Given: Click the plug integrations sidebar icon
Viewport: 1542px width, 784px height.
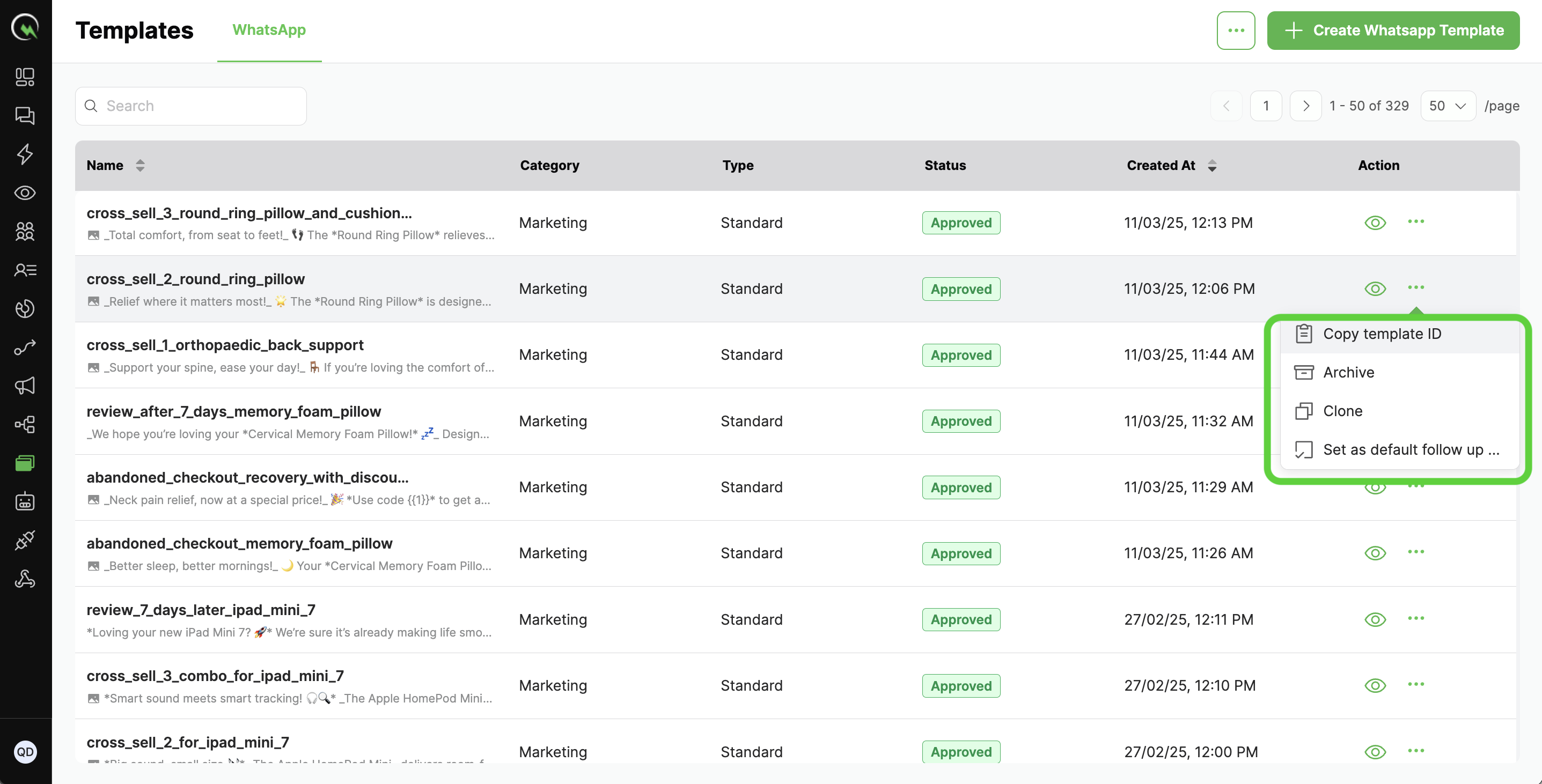Looking at the screenshot, I should click(25, 540).
